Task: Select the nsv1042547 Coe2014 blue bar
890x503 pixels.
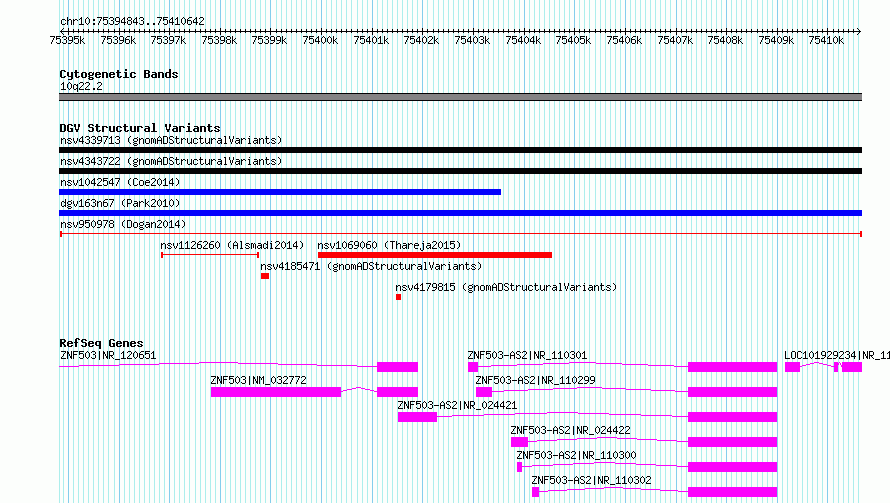Action: [280, 192]
